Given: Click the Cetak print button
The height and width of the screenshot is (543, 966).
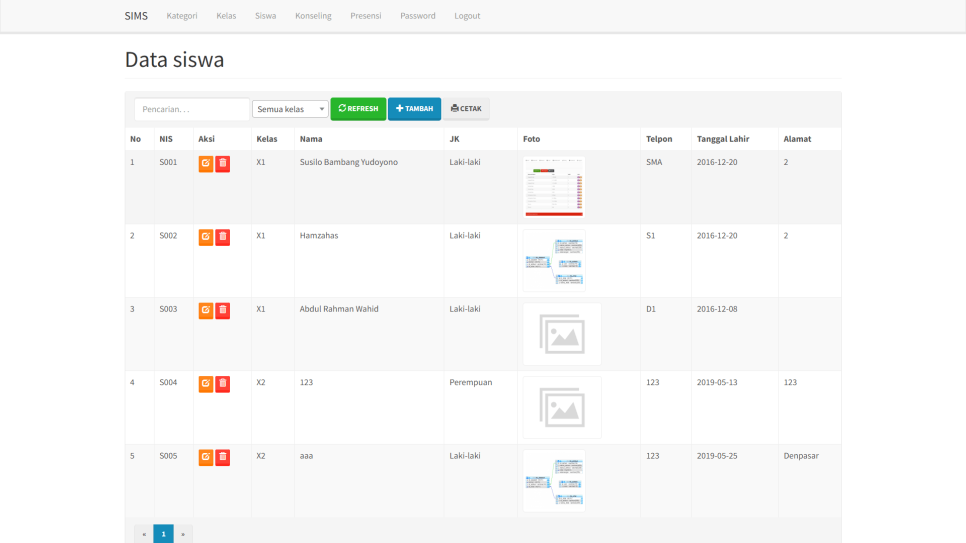Looking at the screenshot, I should coord(466,109).
